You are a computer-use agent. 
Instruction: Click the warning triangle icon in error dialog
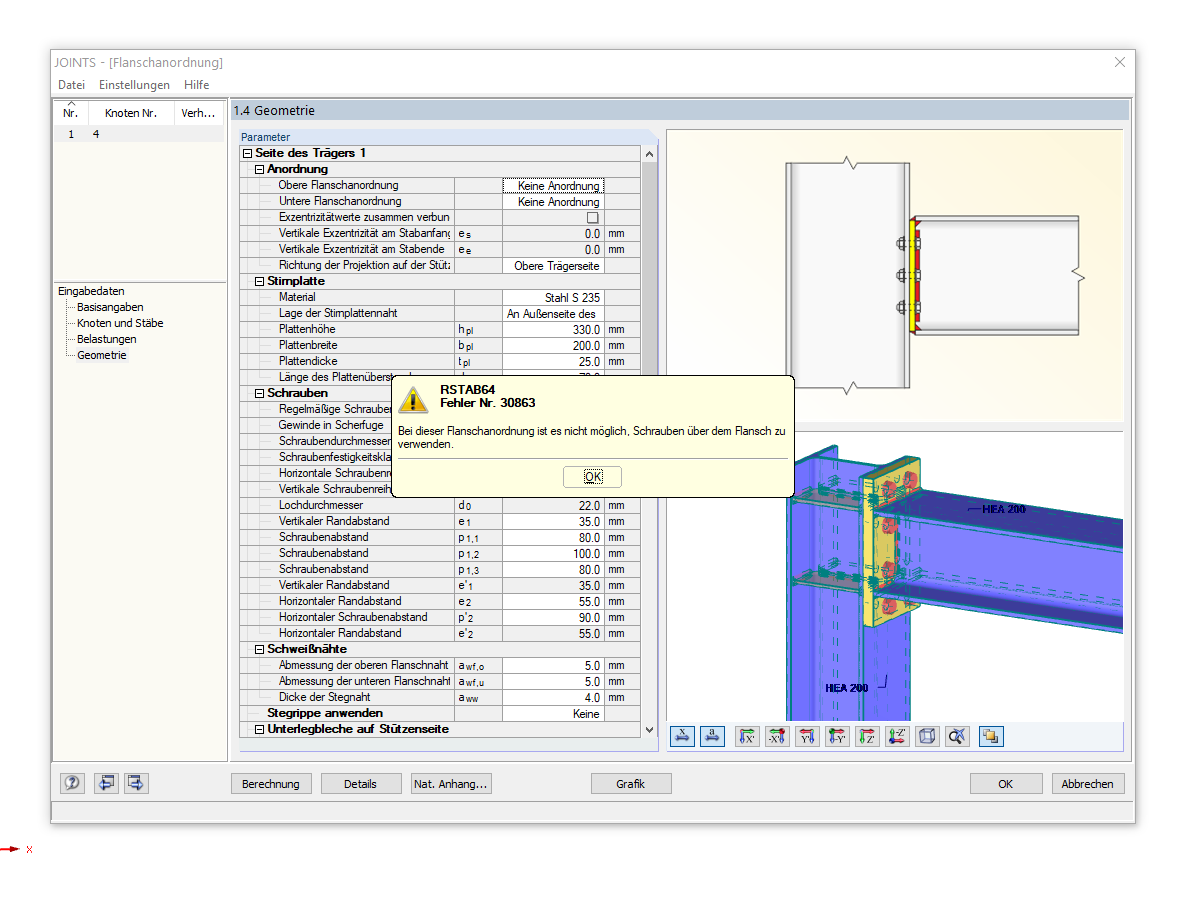[x=412, y=399]
